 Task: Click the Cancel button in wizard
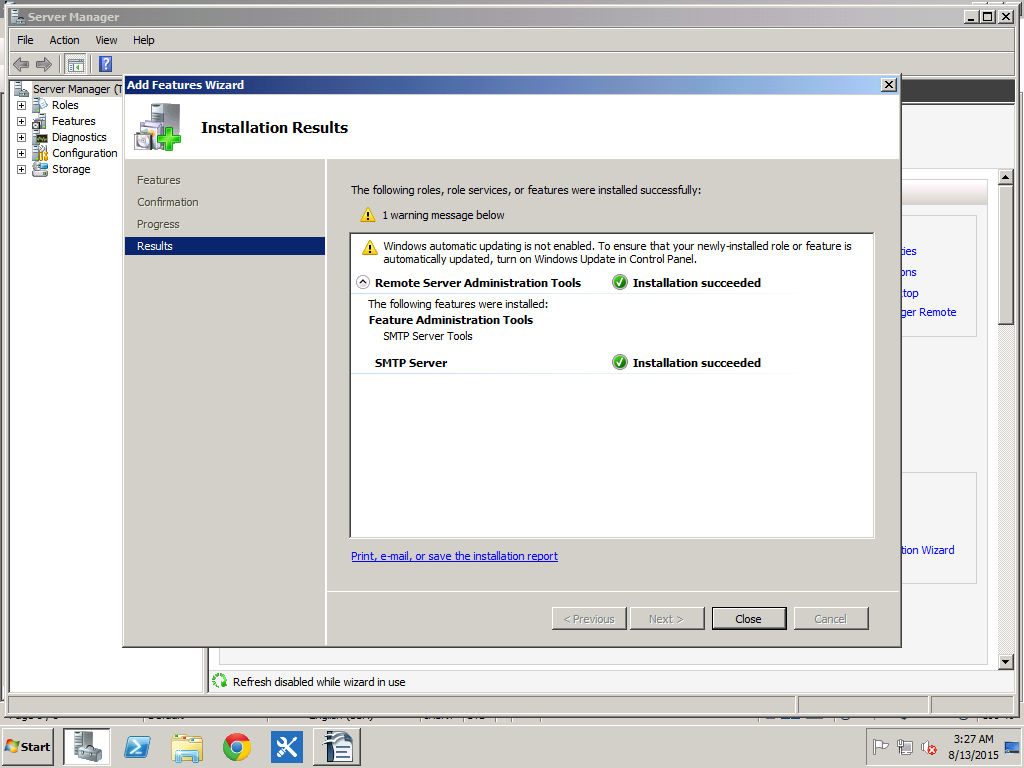pos(831,618)
